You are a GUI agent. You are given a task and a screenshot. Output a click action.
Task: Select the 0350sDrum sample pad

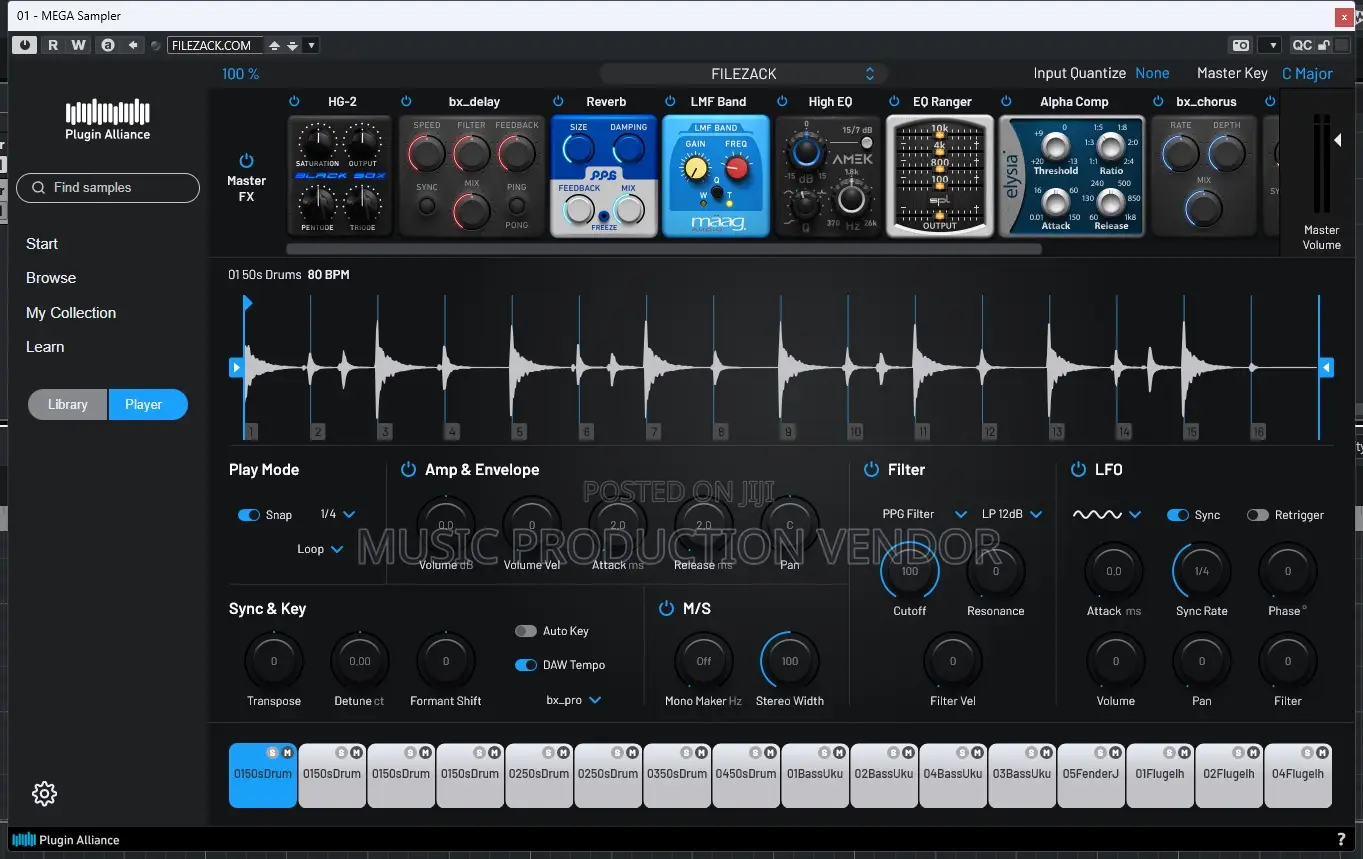[x=677, y=775]
